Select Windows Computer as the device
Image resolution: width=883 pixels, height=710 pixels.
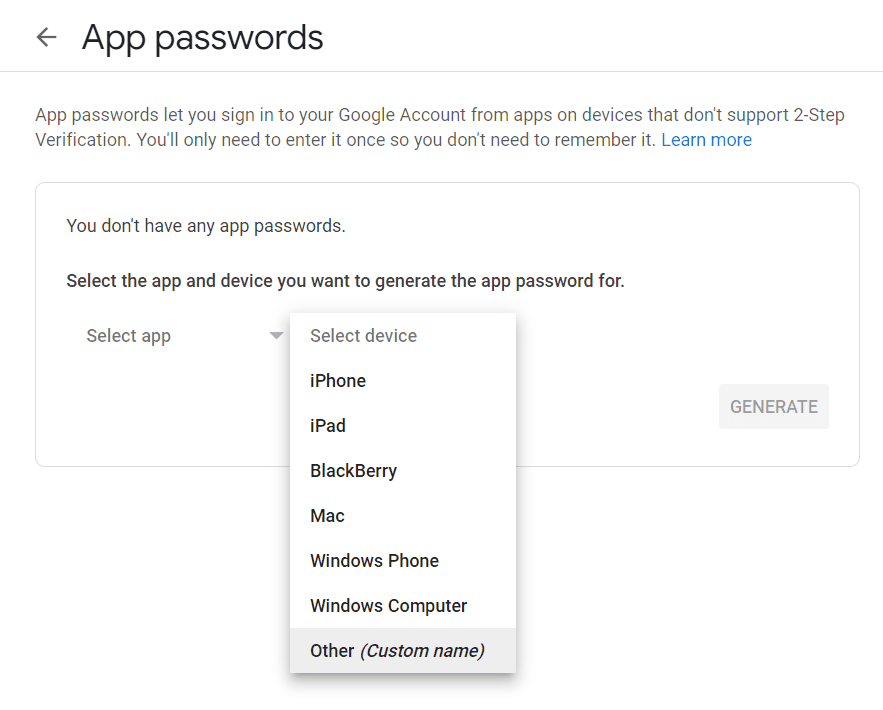[x=388, y=605]
